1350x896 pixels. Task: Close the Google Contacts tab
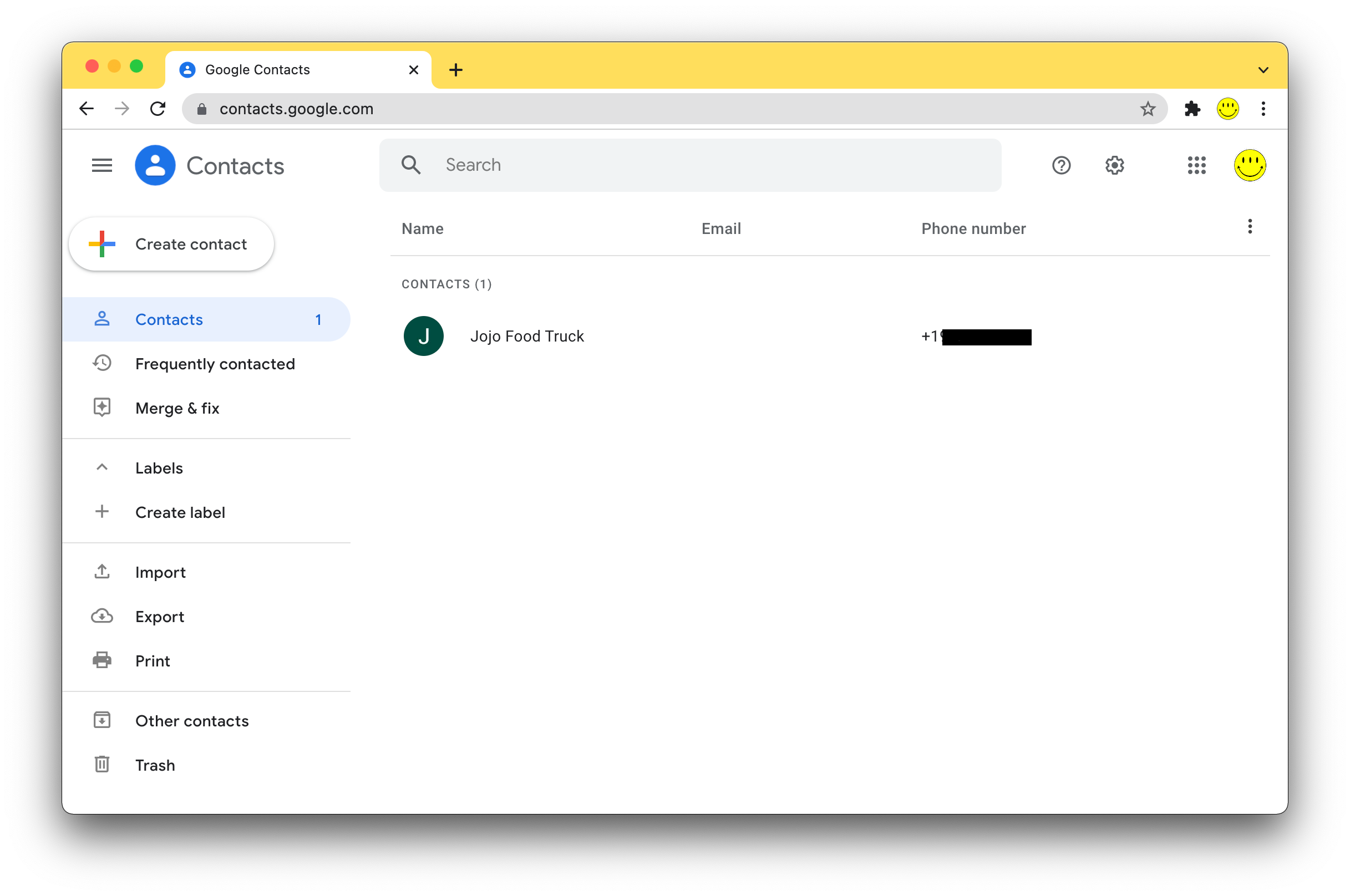(414, 70)
